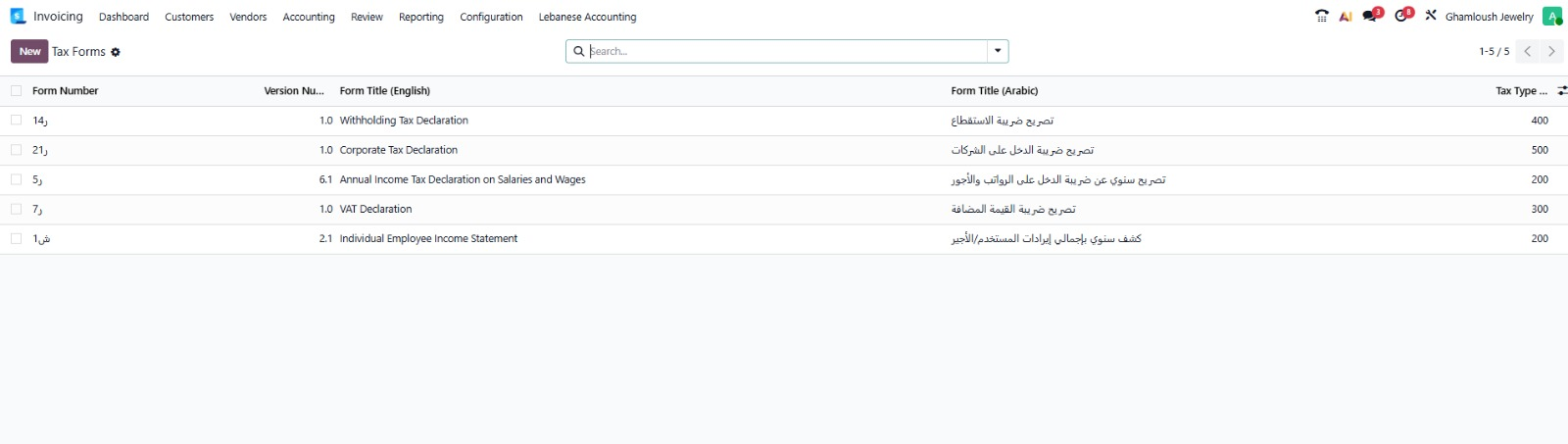This screenshot has height=444, width=1568.
Task: Open the Corporate Tax Declaration record
Action: (398, 150)
